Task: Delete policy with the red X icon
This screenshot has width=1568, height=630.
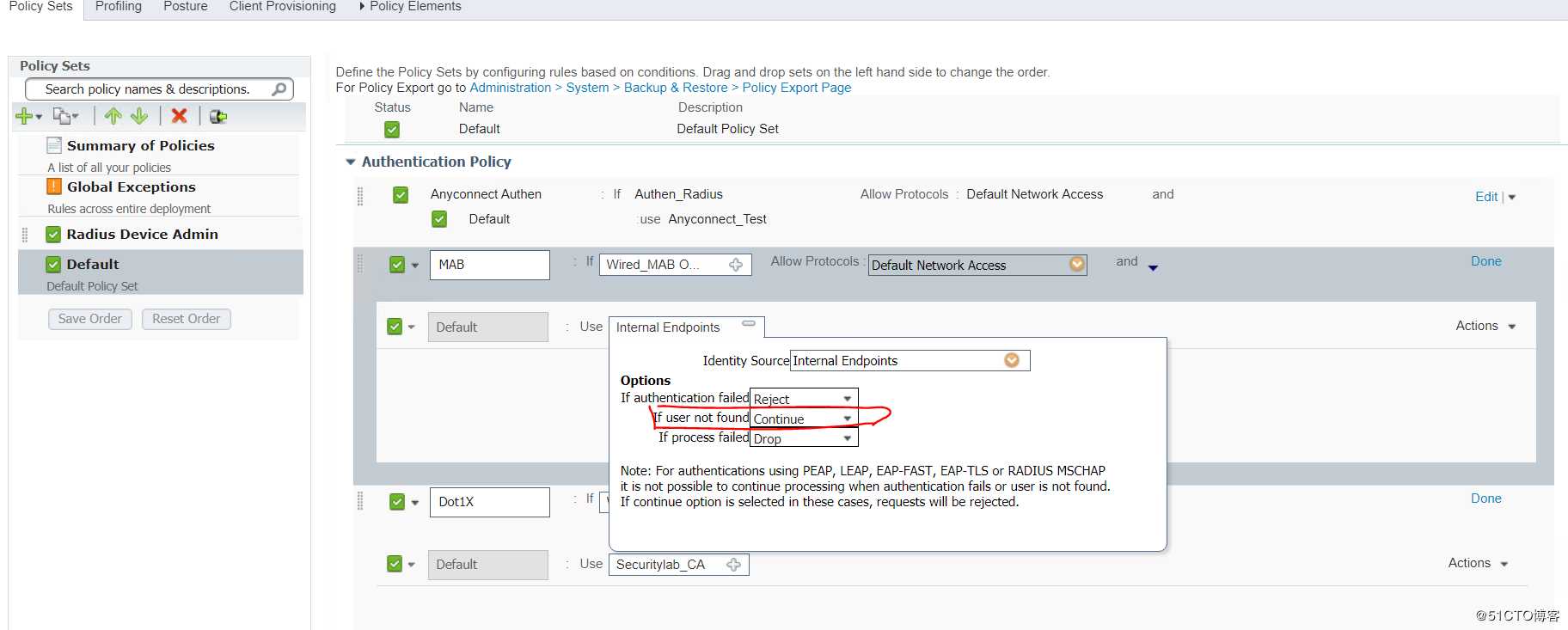Action: [x=179, y=116]
